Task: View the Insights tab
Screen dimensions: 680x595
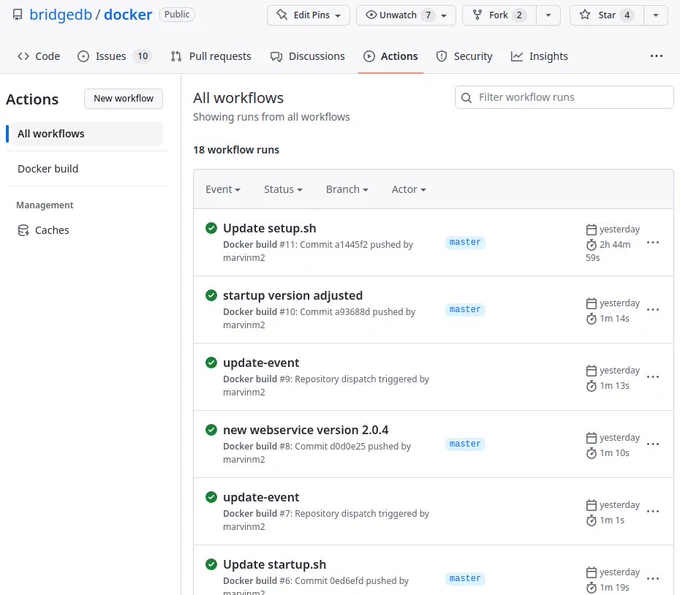Action: [x=539, y=56]
